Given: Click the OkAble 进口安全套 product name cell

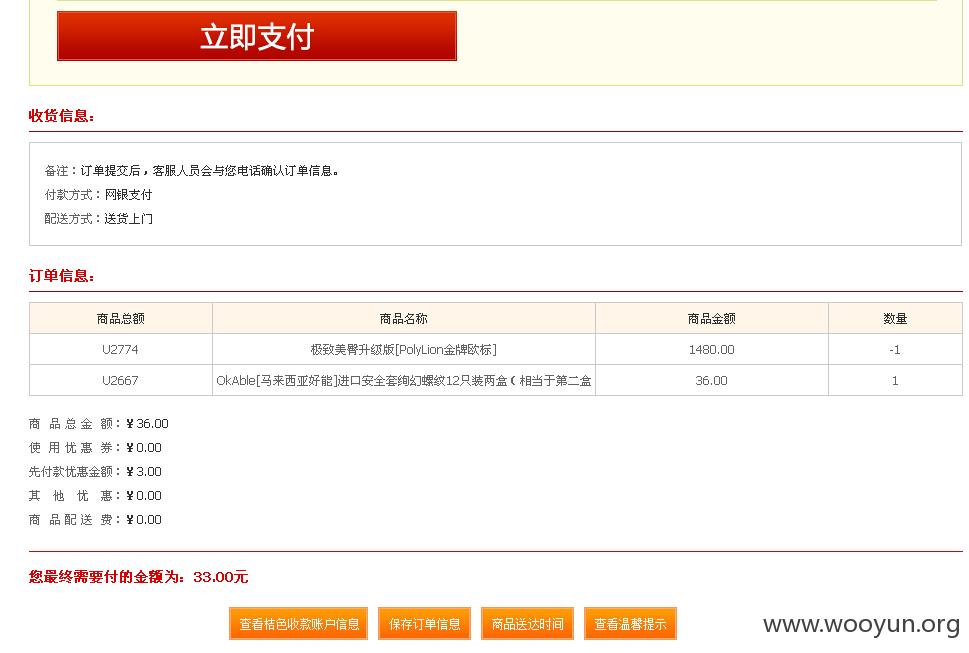Looking at the screenshot, I should [x=404, y=381].
